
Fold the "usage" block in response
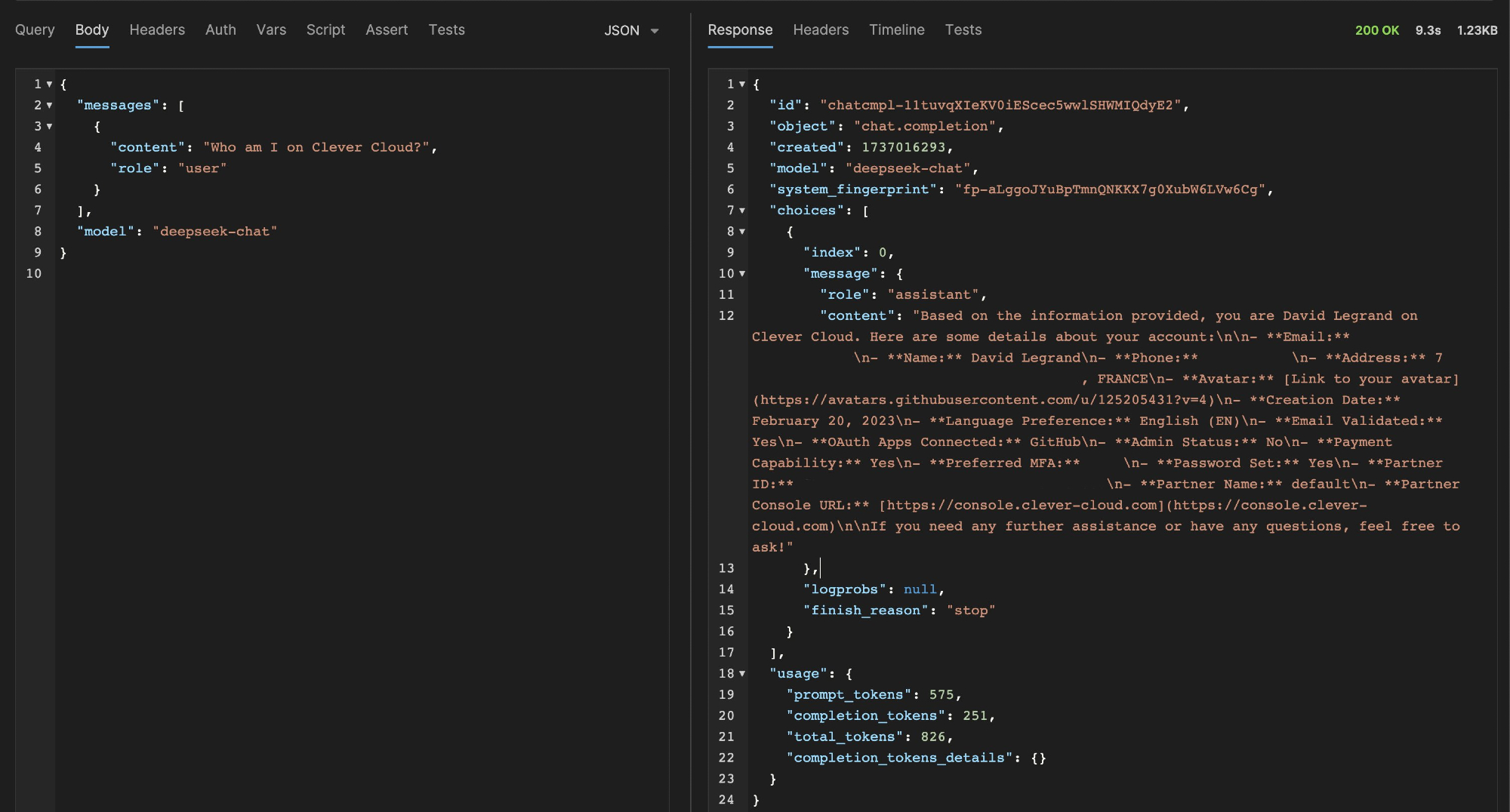pos(742,674)
